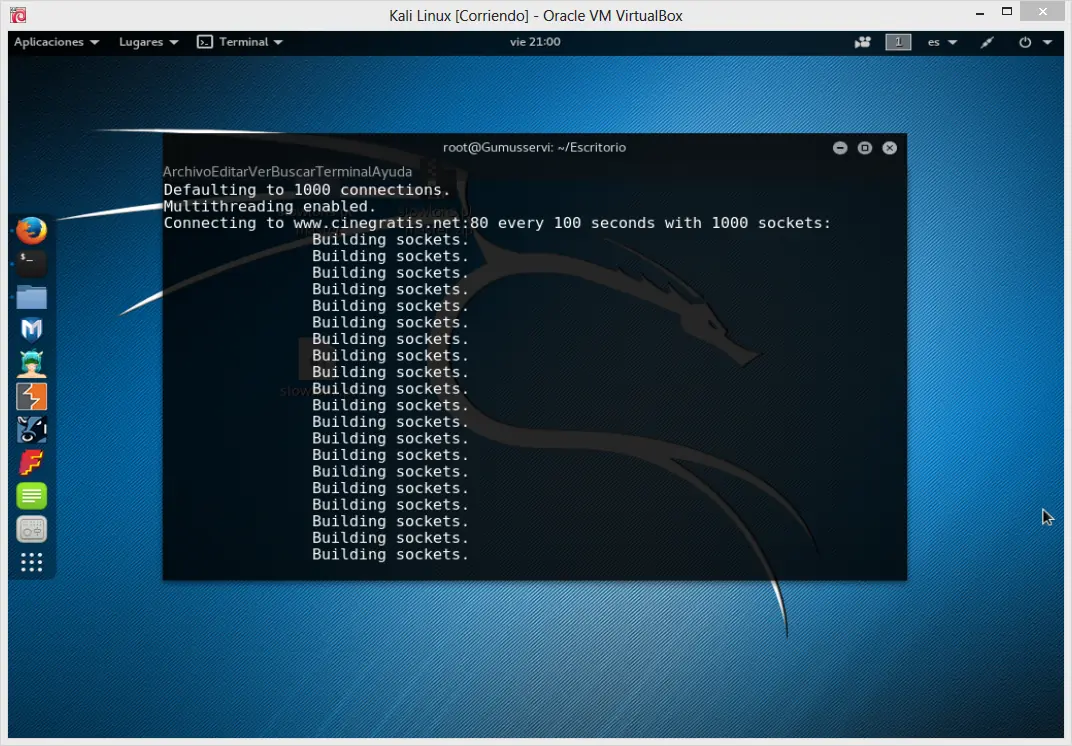
Task: Open the Tweak tool dock icon
Action: point(31,529)
